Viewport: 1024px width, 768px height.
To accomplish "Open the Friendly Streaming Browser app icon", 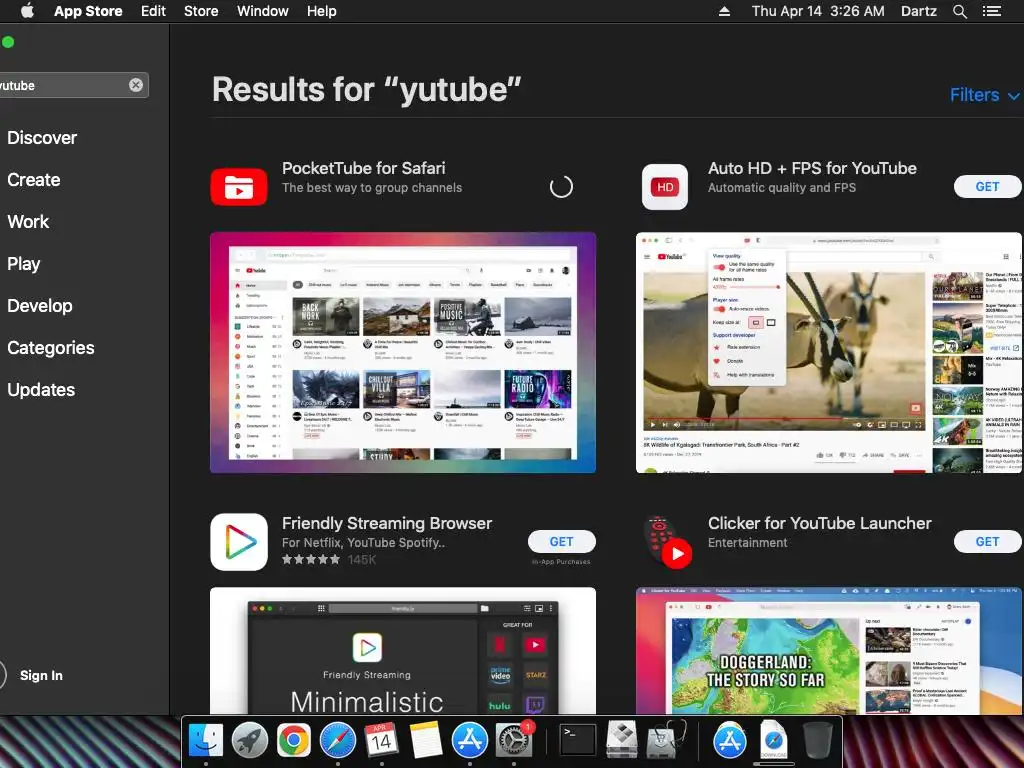I will click(x=239, y=542).
